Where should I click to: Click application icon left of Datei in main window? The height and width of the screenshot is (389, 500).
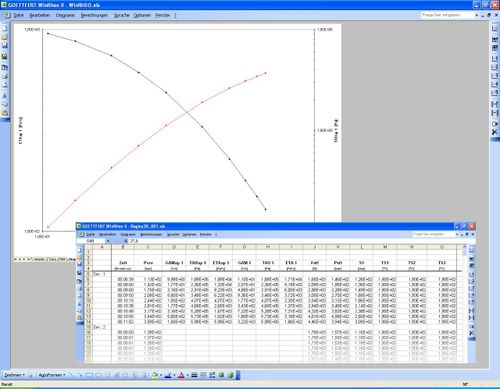(6, 15)
